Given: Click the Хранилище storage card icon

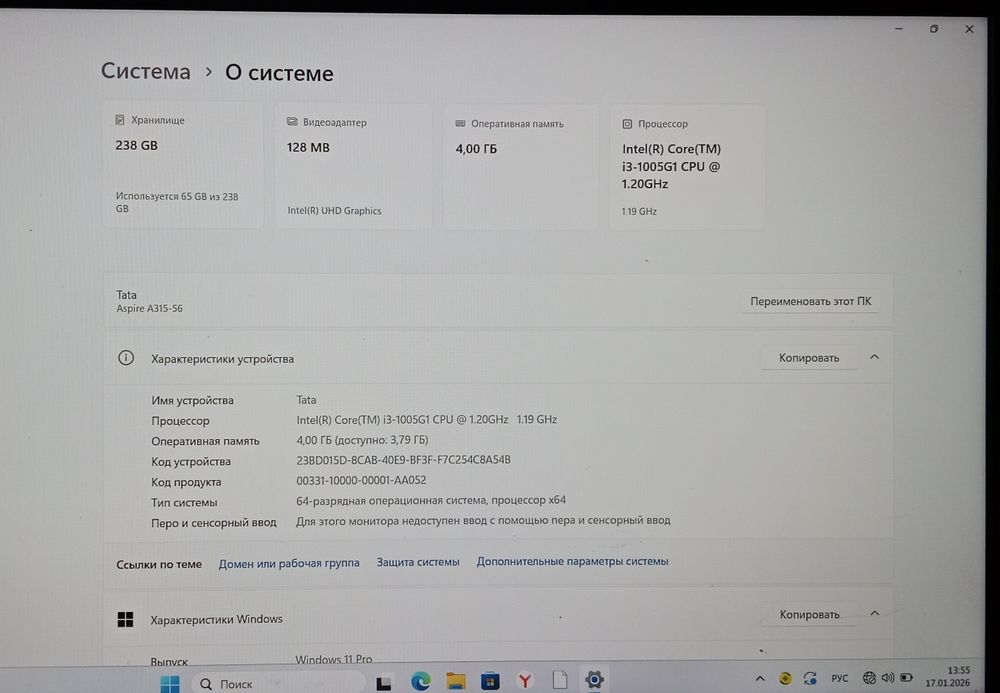Looking at the screenshot, I should [120, 120].
